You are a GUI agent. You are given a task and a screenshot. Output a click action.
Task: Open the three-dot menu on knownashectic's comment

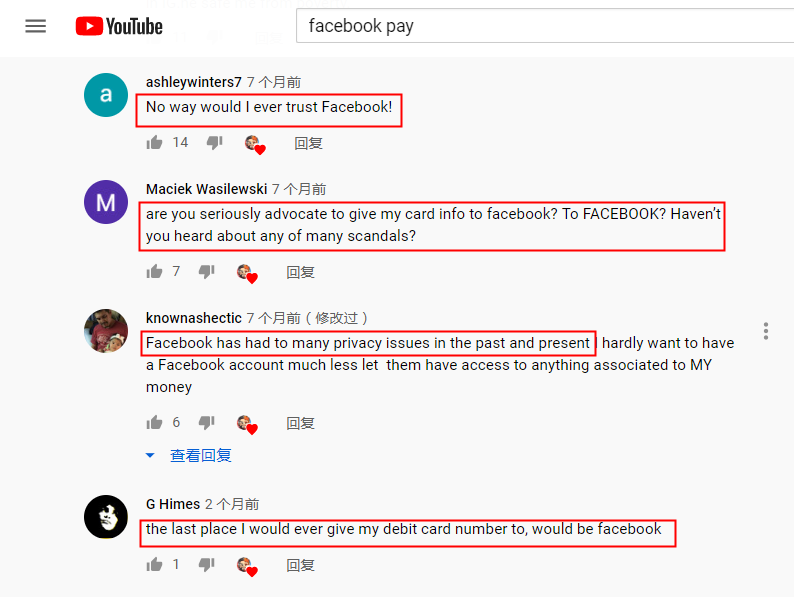[766, 331]
